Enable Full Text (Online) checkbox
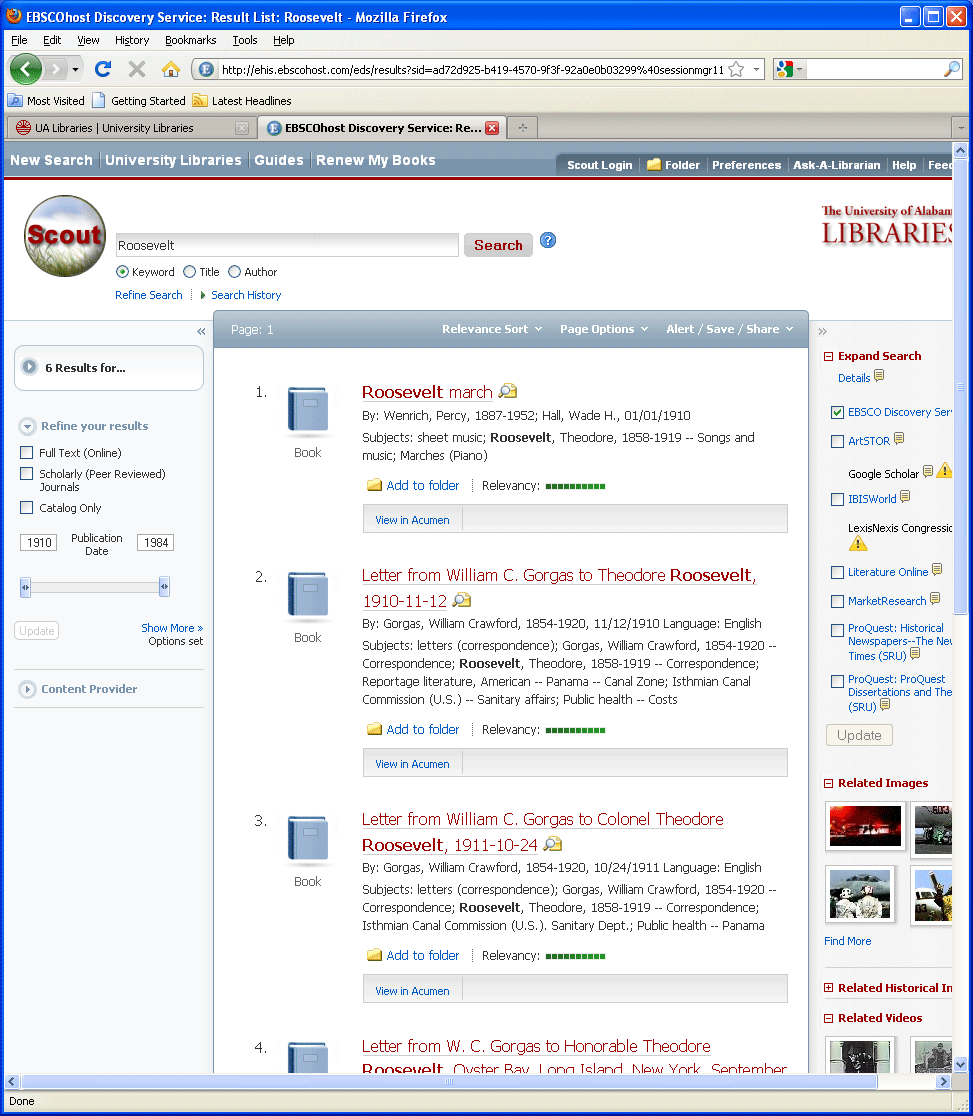The height and width of the screenshot is (1116, 973). 27,453
